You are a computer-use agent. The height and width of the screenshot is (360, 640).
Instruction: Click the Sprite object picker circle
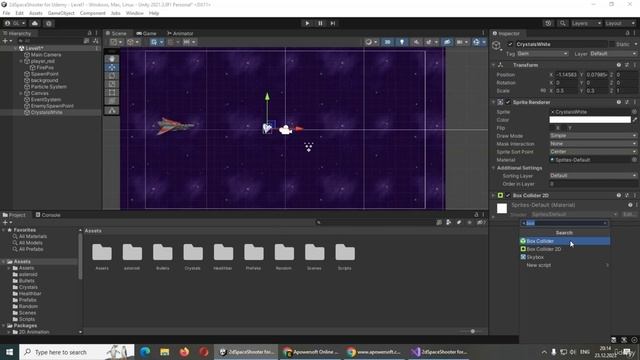[x=634, y=111]
